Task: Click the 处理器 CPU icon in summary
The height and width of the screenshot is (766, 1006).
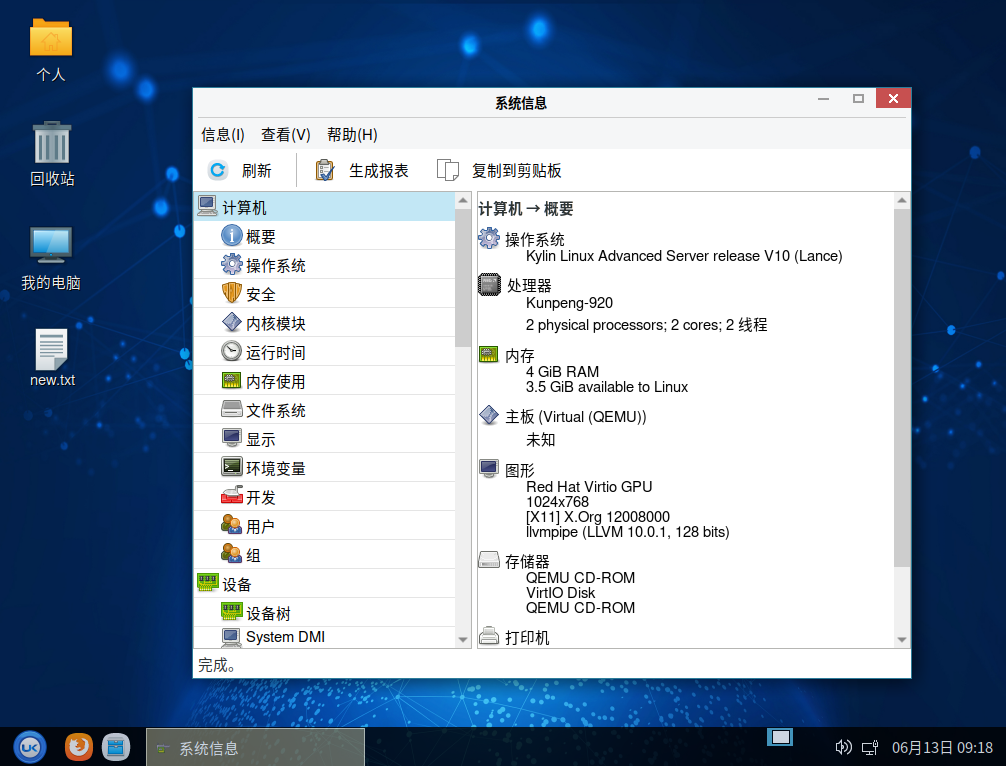Action: tap(489, 284)
